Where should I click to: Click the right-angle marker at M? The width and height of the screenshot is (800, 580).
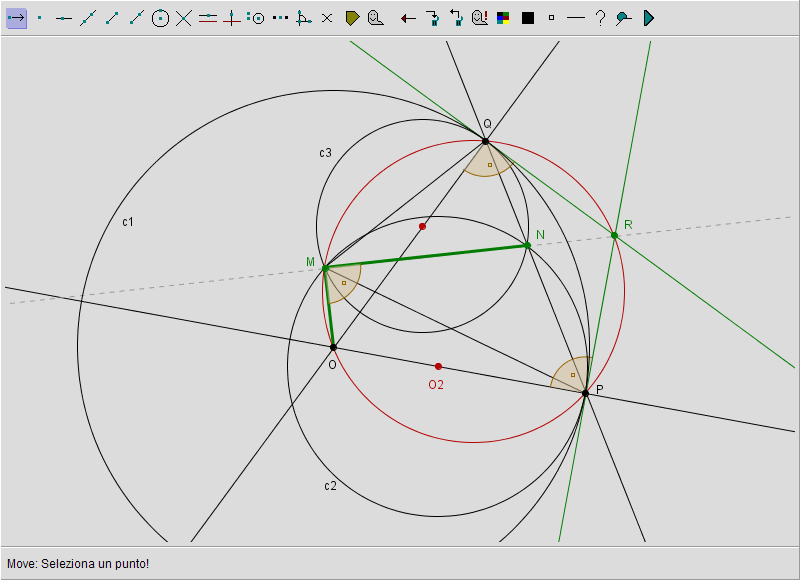[342, 282]
